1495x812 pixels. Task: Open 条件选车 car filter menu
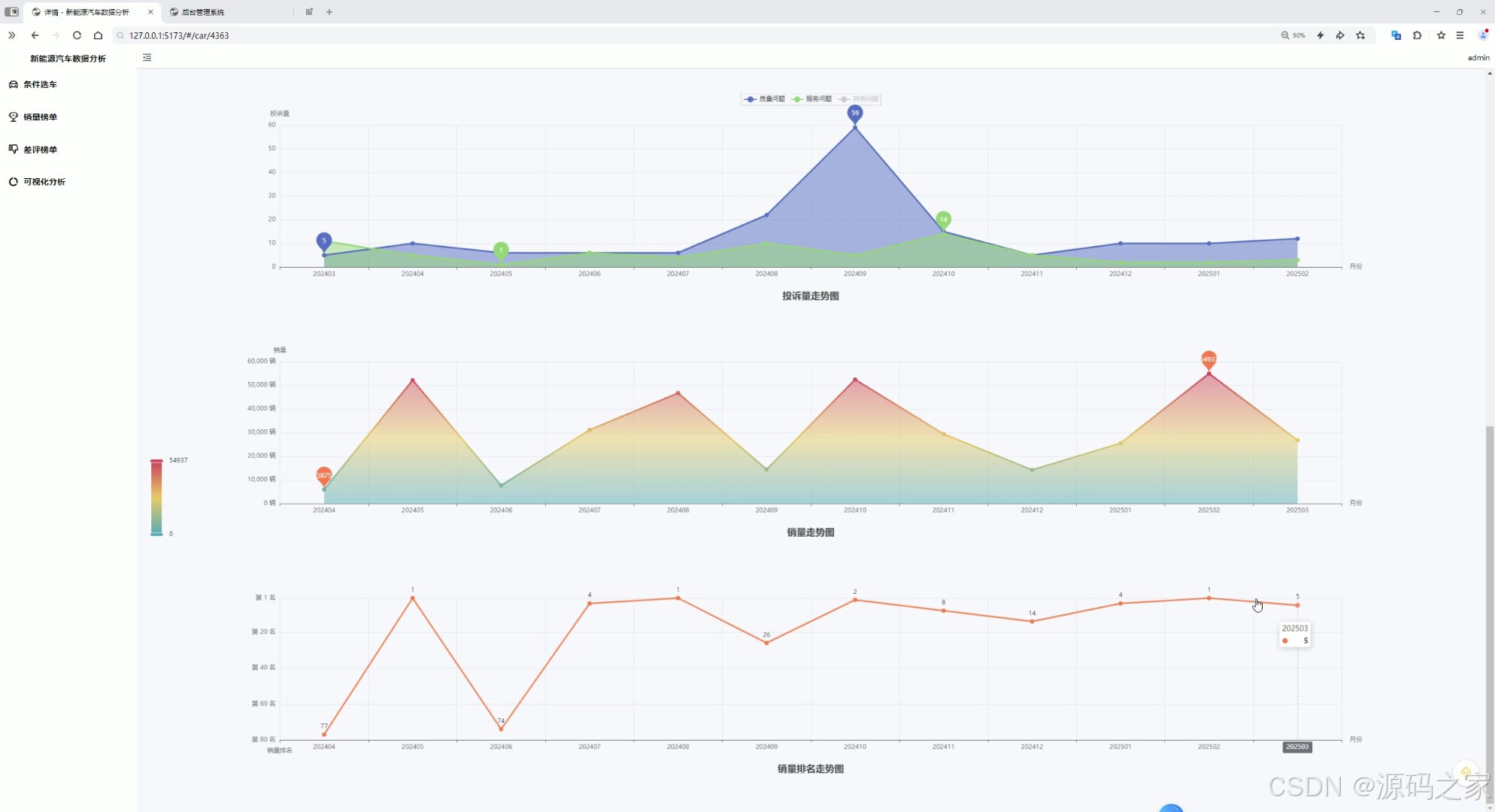(x=40, y=84)
